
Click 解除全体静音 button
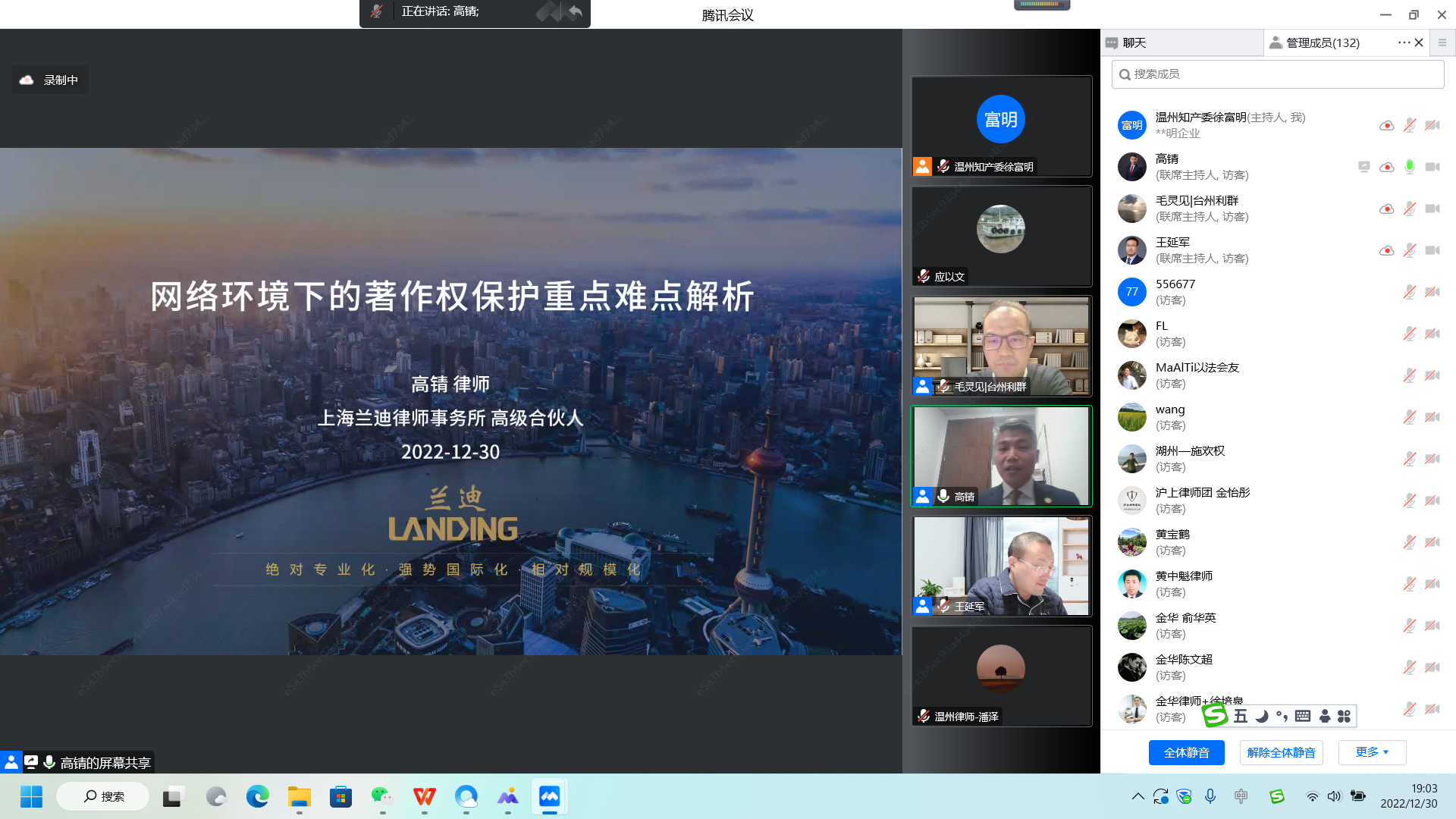click(x=1281, y=752)
